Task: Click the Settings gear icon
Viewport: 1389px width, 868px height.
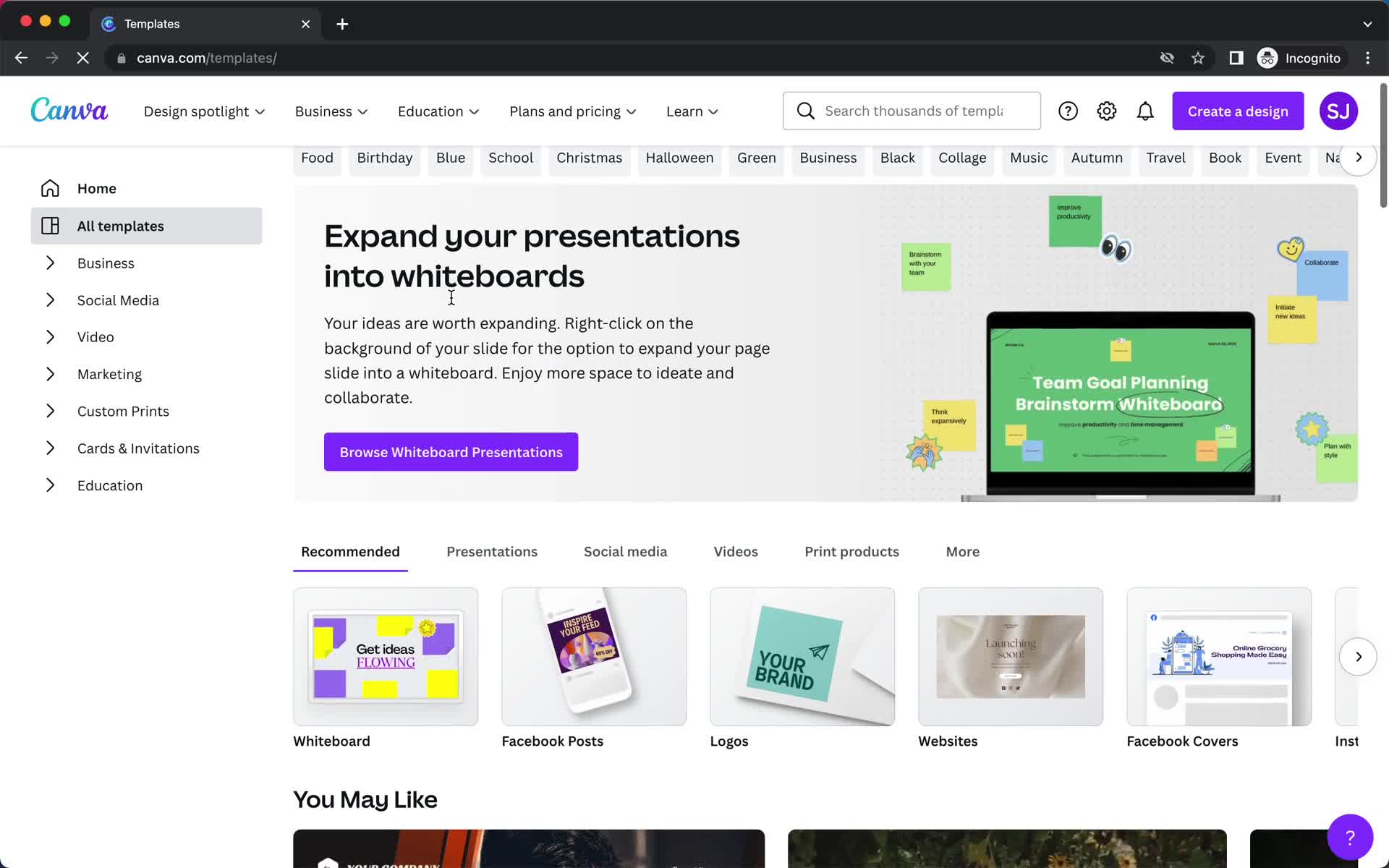Action: tap(1105, 111)
